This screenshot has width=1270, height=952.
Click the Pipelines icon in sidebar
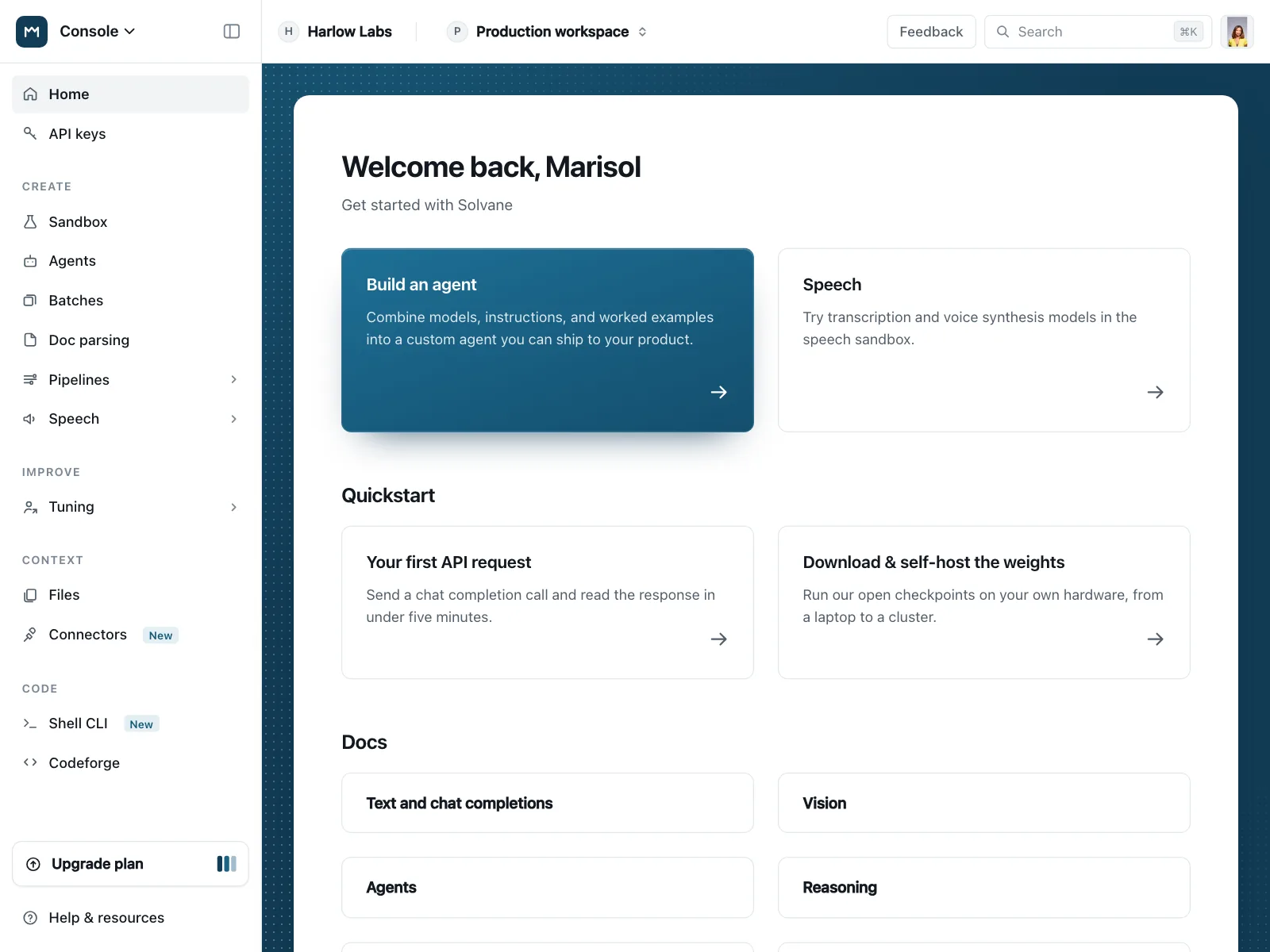click(30, 379)
